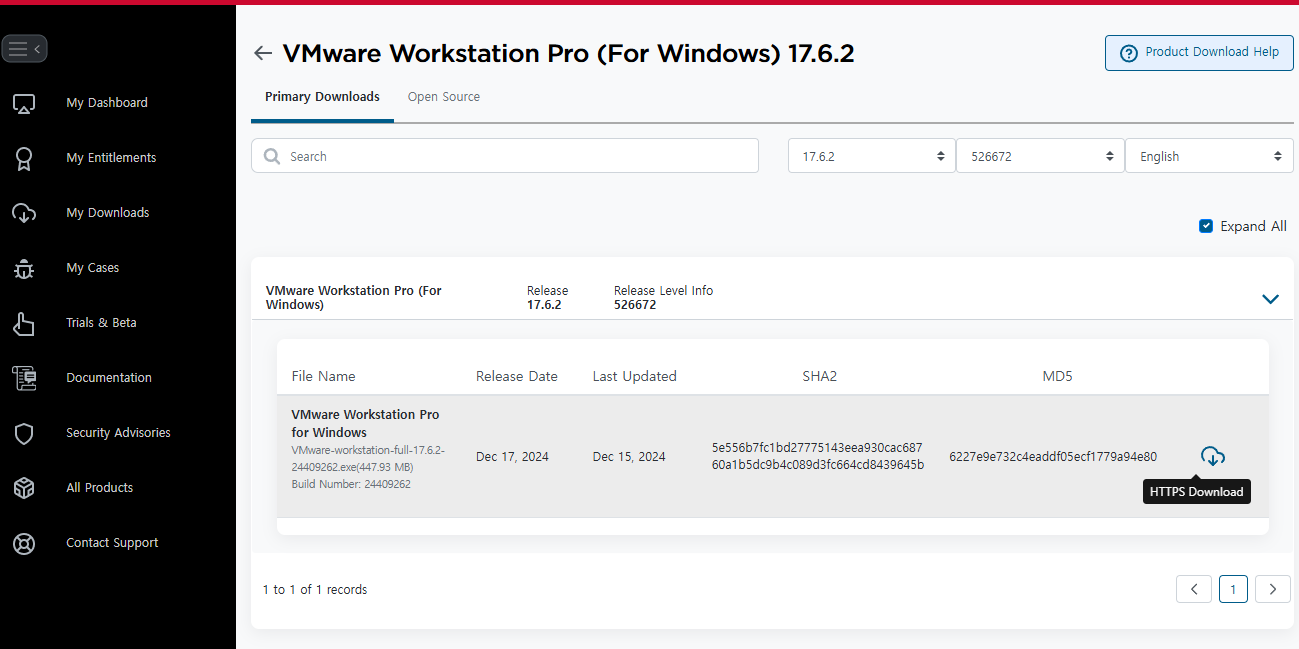Click the VMware Workstation Pro for Windows file name
Viewport: 1299px width, 649px height.
(x=365, y=423)
